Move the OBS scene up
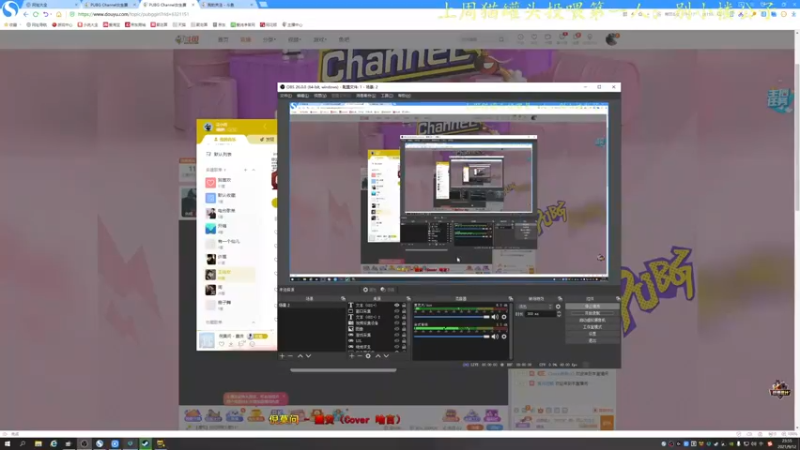 tap(300, 356)
